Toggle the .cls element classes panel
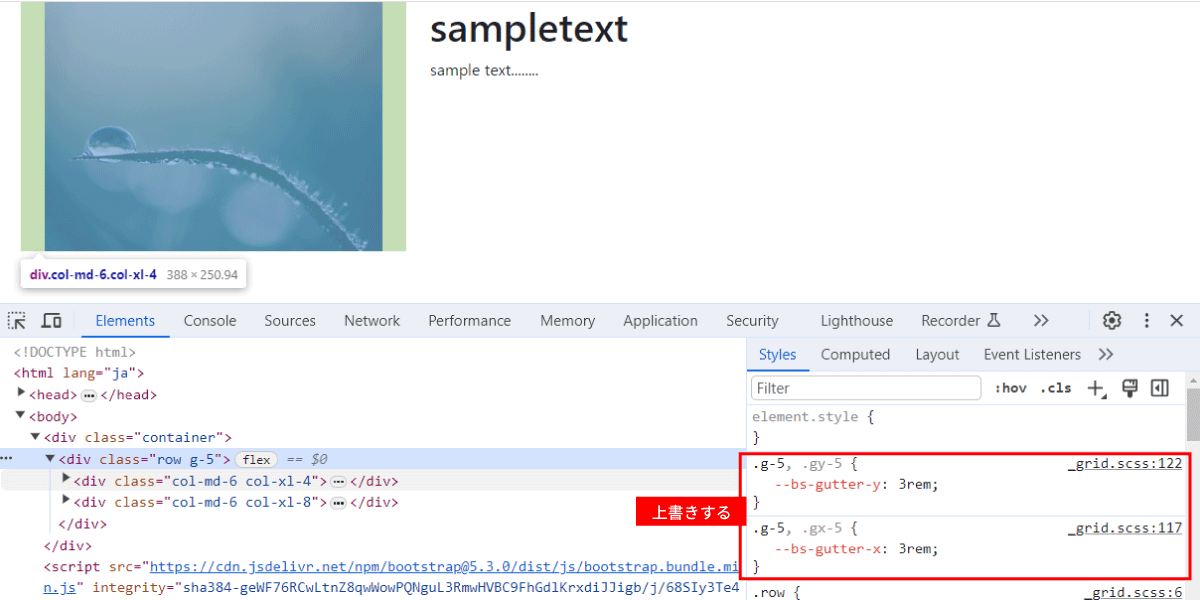 coord(1055,388)
